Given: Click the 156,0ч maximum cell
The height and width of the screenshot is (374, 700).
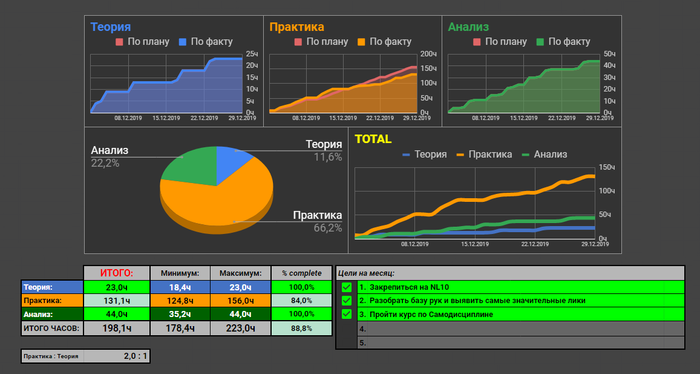Looking at the screenshot, I should tap(240, 300).
